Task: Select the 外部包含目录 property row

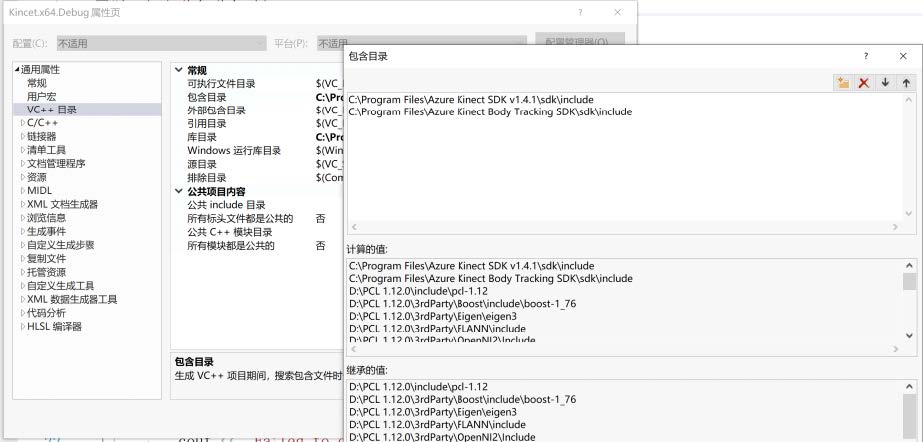Action: (x=259, y=110)
